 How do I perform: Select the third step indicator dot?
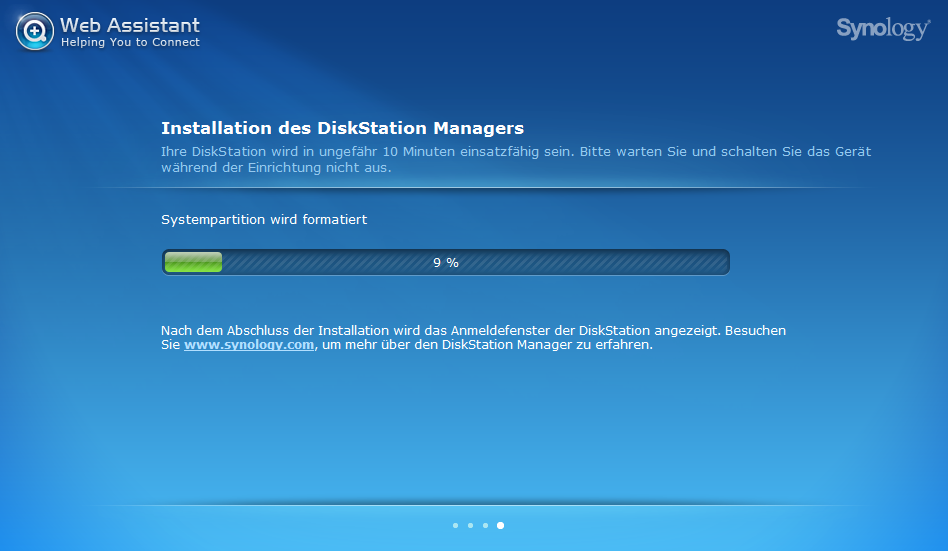pos(485,526)
